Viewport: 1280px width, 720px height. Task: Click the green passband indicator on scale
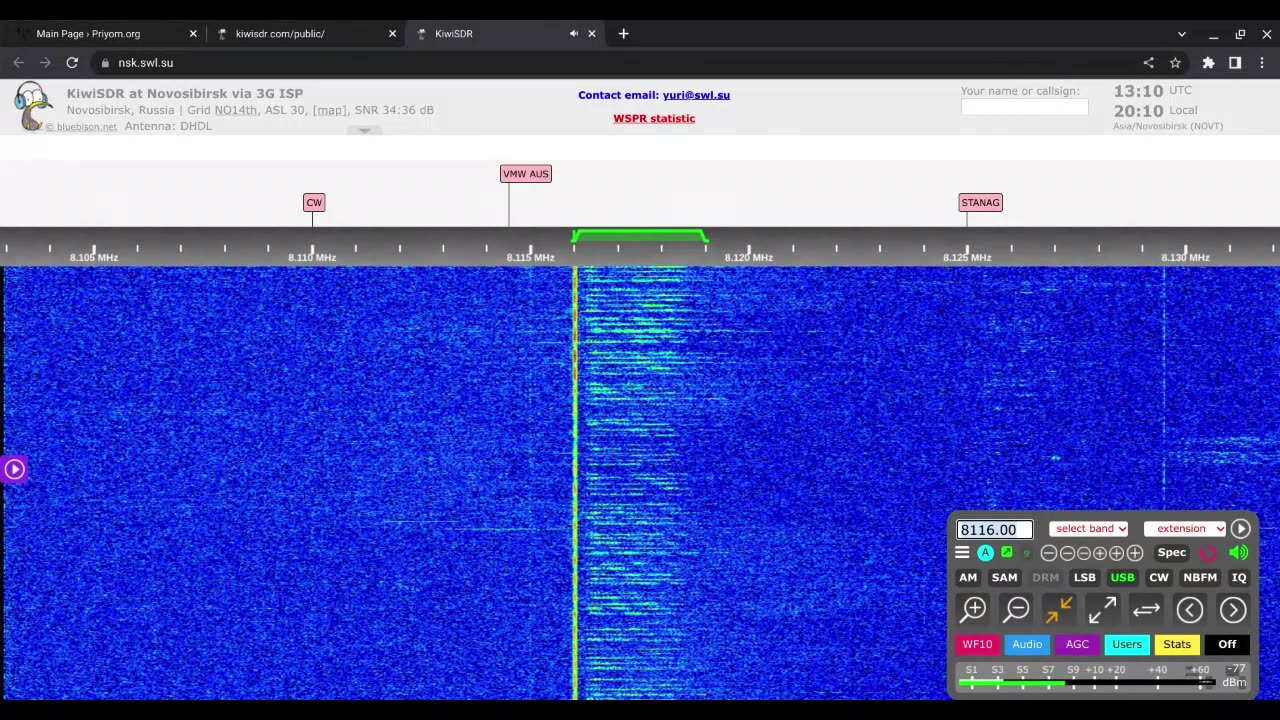640,236
